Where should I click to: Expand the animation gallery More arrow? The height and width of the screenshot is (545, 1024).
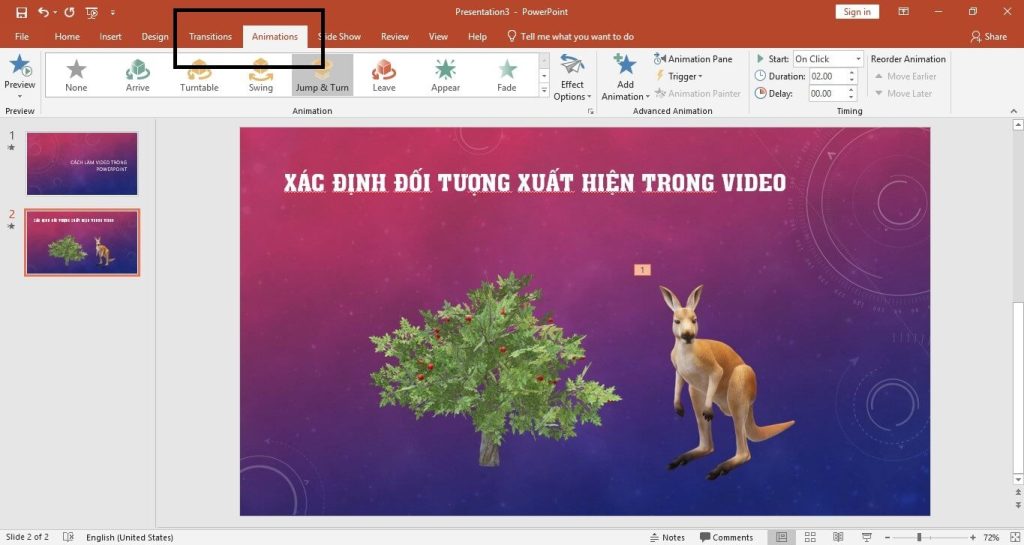click(x=544, y=91)
